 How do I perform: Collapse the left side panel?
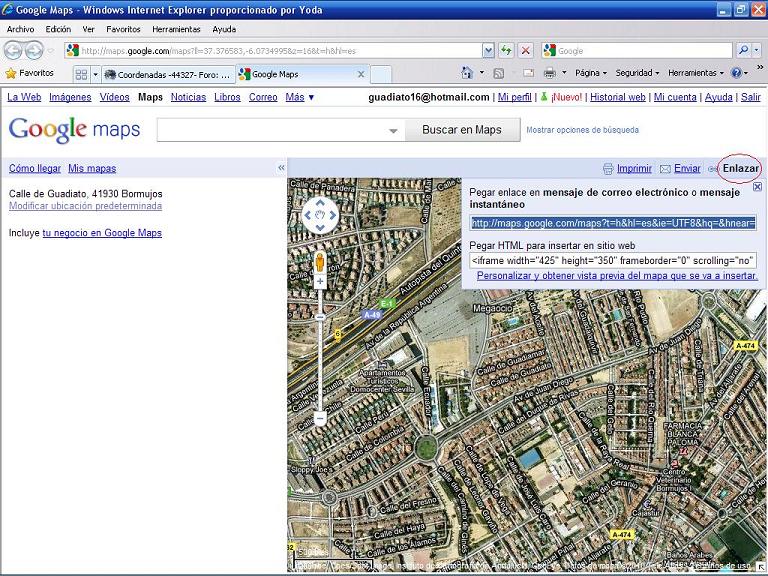[x=281, y=168]
